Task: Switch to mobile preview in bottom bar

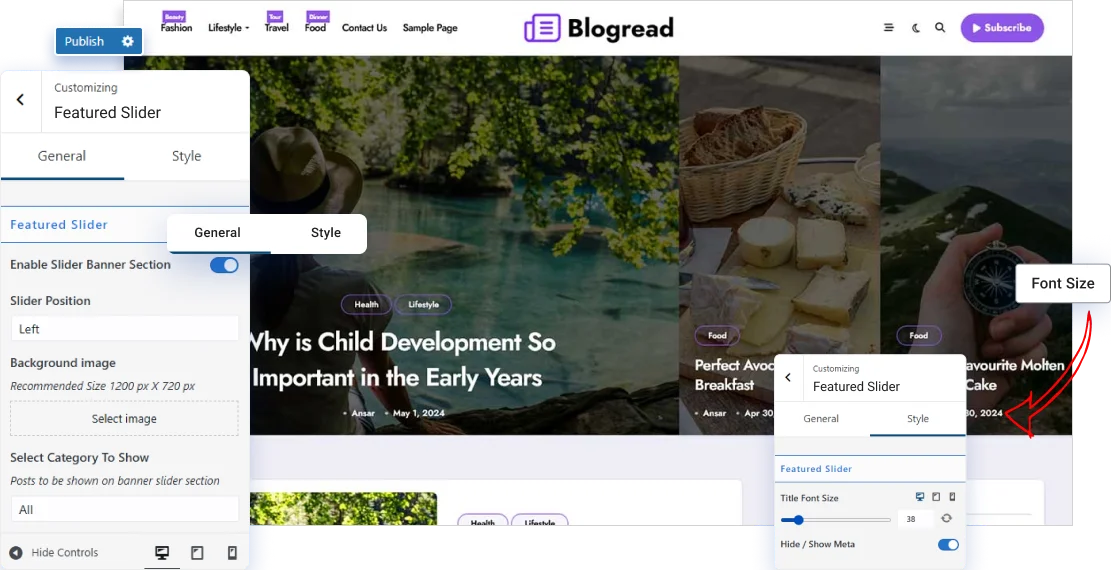Action: tap(232, 553)
